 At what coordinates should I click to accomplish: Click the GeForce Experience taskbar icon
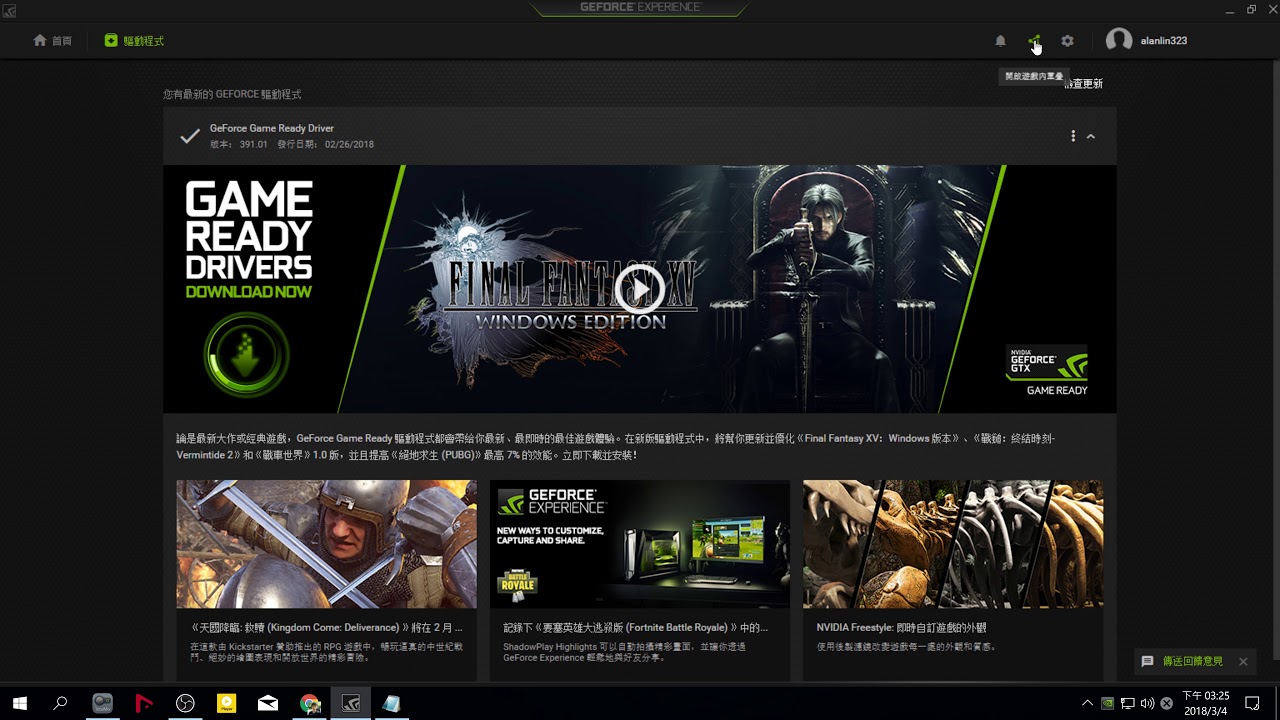click(351, 703)
